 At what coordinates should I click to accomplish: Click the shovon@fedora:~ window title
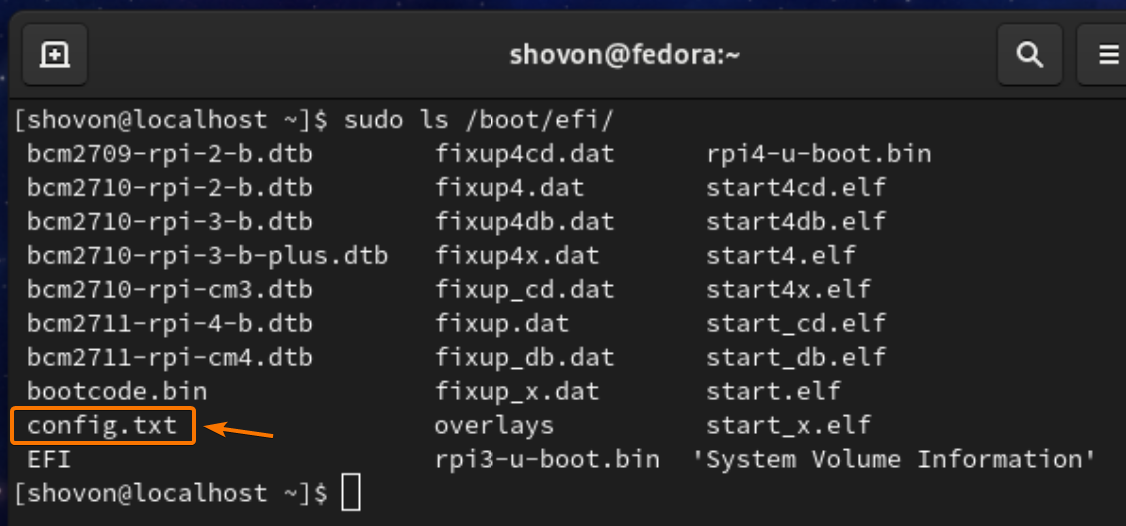click(625, 55)
